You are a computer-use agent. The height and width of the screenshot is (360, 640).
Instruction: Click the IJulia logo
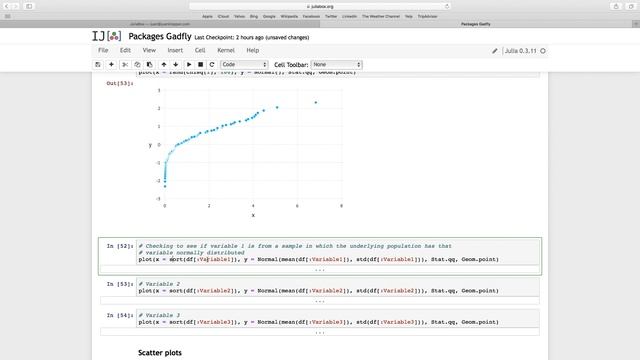107,36
